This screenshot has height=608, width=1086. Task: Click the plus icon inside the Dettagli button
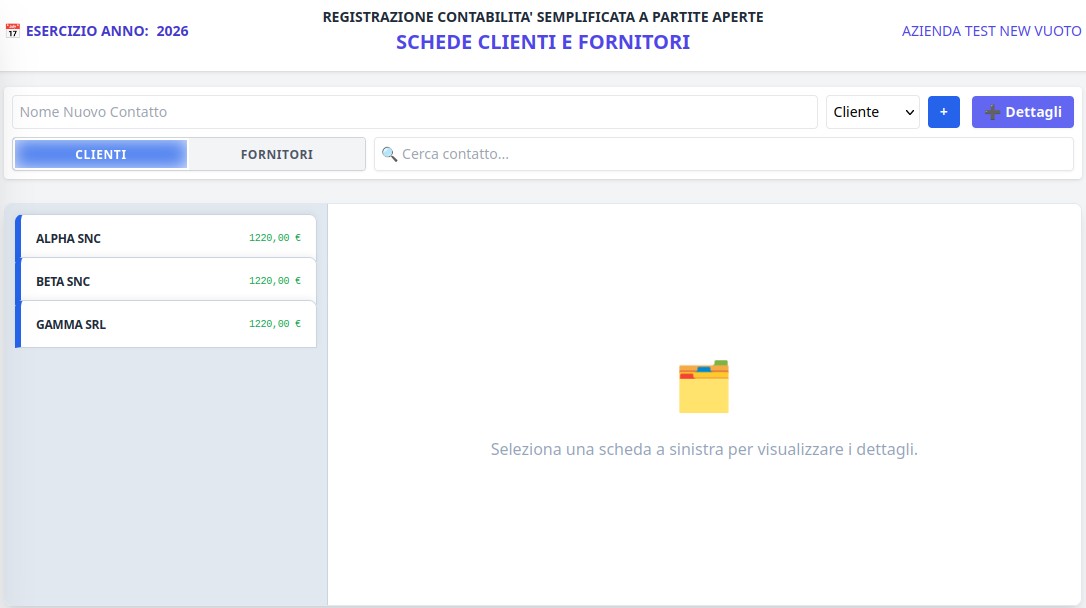click(992, 112)
